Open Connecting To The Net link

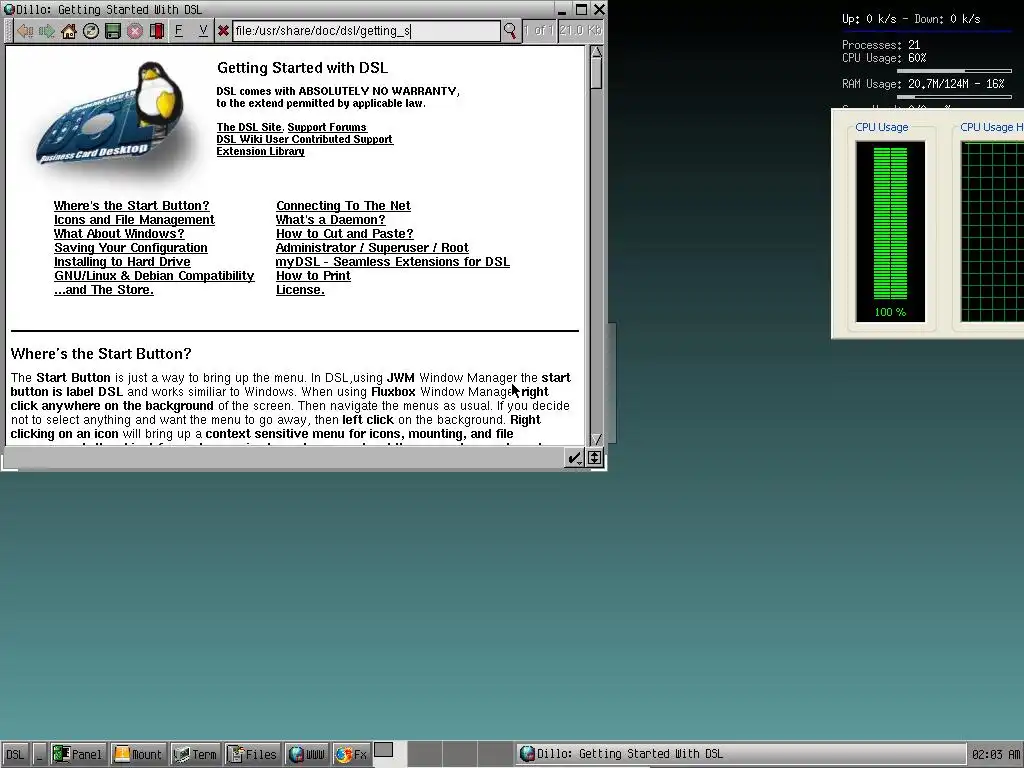[343, 206]
